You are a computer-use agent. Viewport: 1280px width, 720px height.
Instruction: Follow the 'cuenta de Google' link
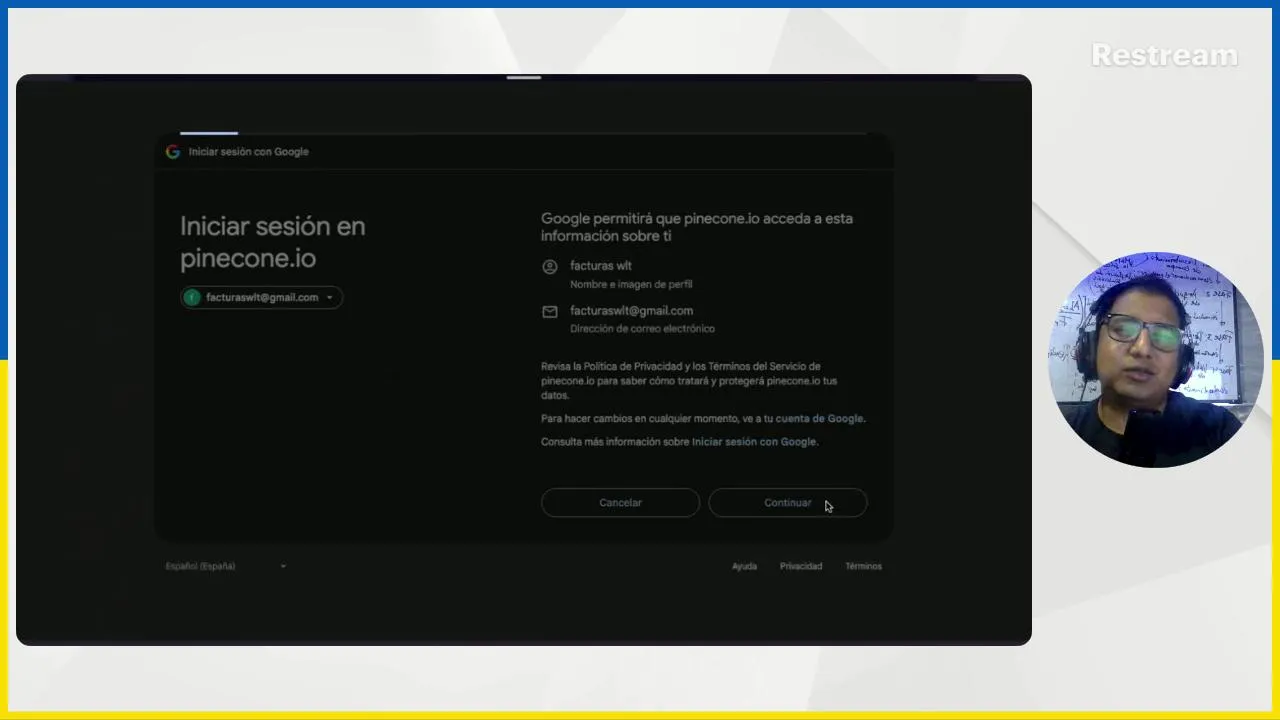pyautogui.click(x=819, y=419)
